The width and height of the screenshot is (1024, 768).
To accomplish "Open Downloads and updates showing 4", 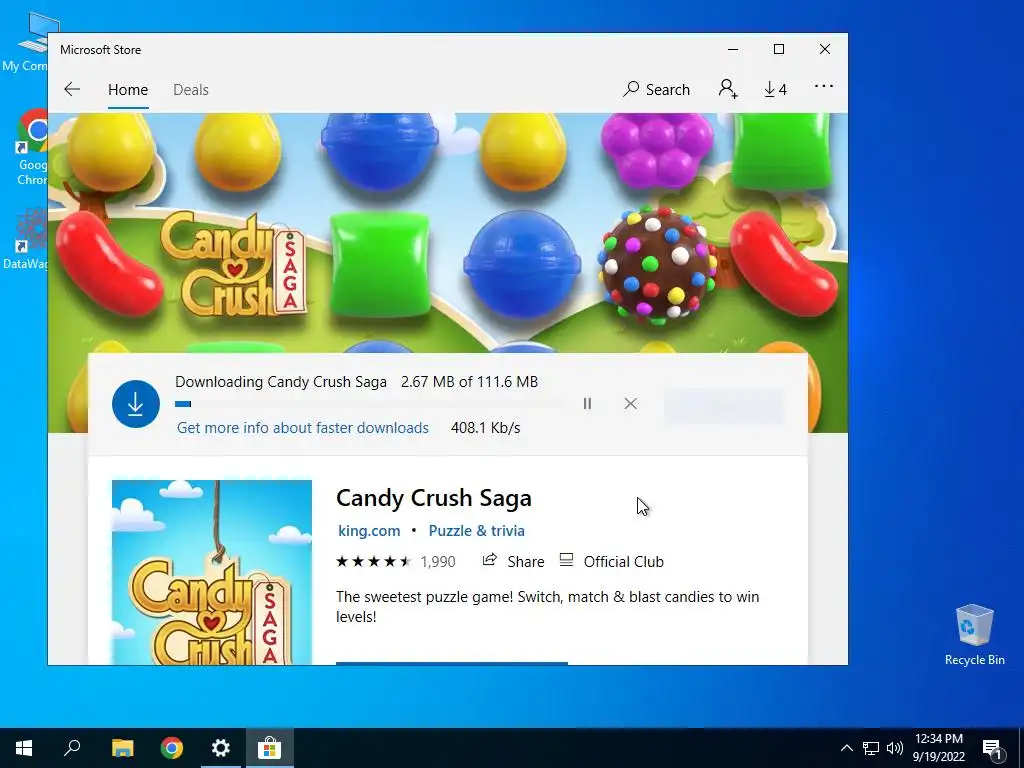I will coord(775,89).
